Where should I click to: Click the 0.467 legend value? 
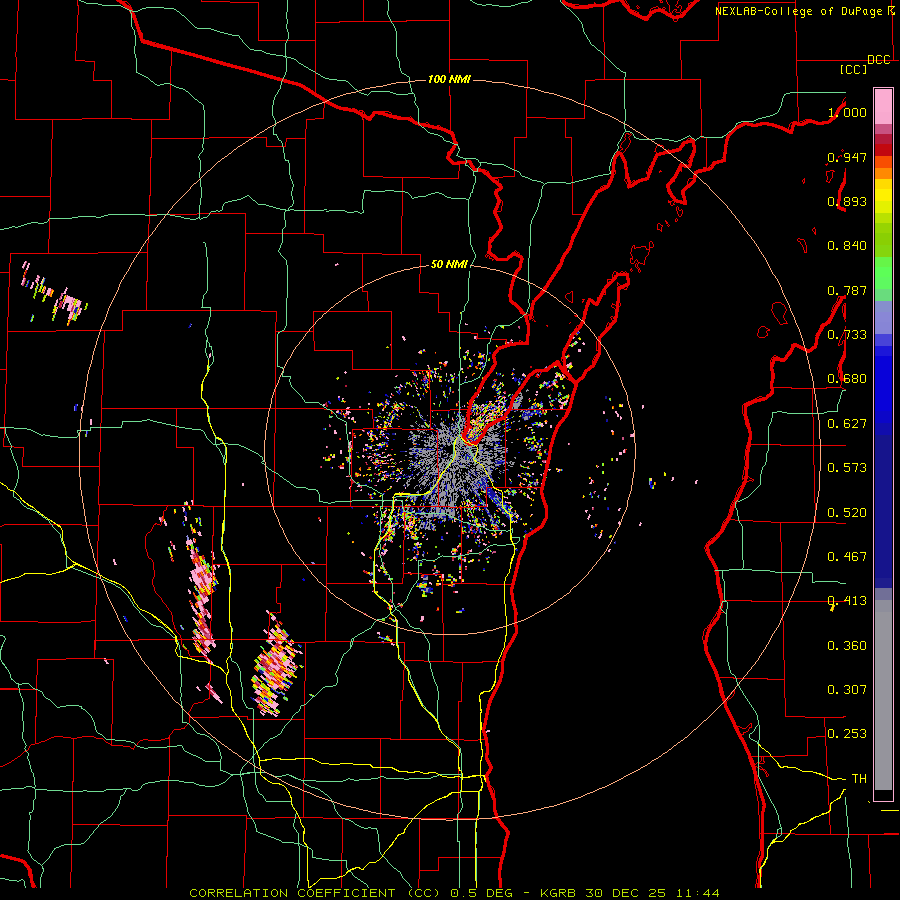(x=847, y=557)
